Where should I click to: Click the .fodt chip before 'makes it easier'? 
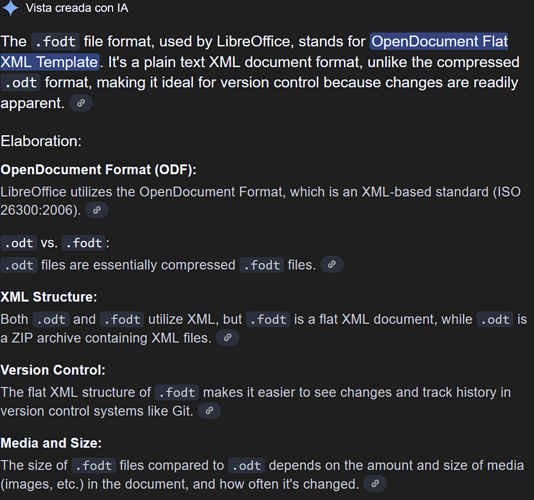point(177,392)
